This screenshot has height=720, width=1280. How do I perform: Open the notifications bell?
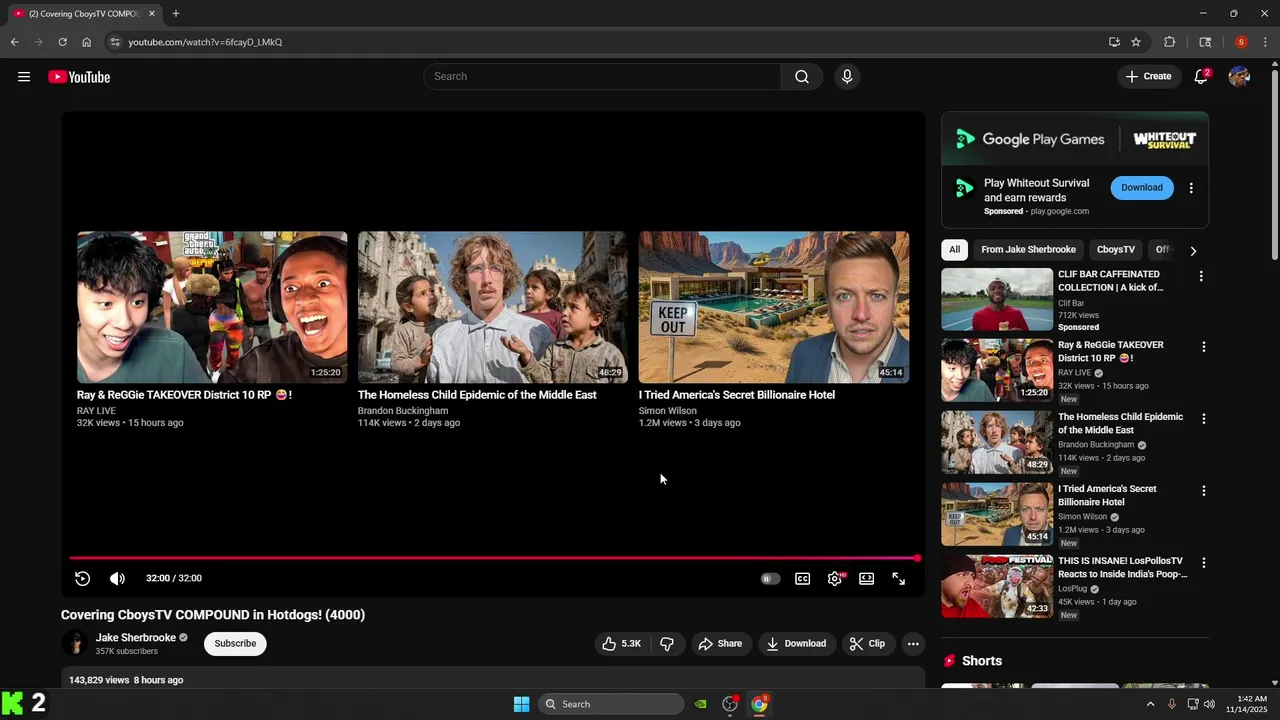(x=1201, y=77)
